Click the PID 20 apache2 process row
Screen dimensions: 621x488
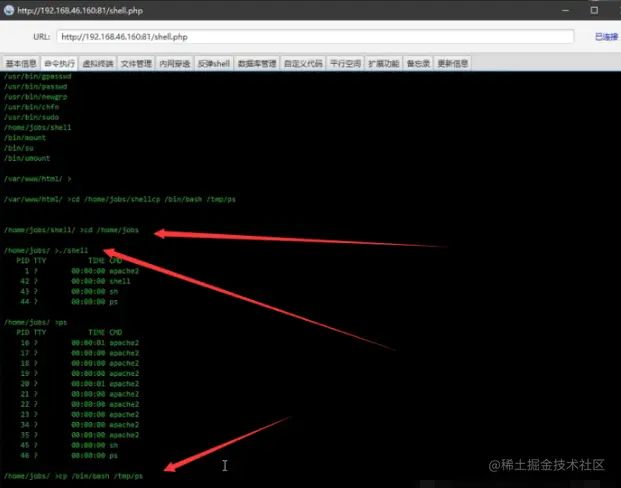pyautogui.click(x=80, y=384)
